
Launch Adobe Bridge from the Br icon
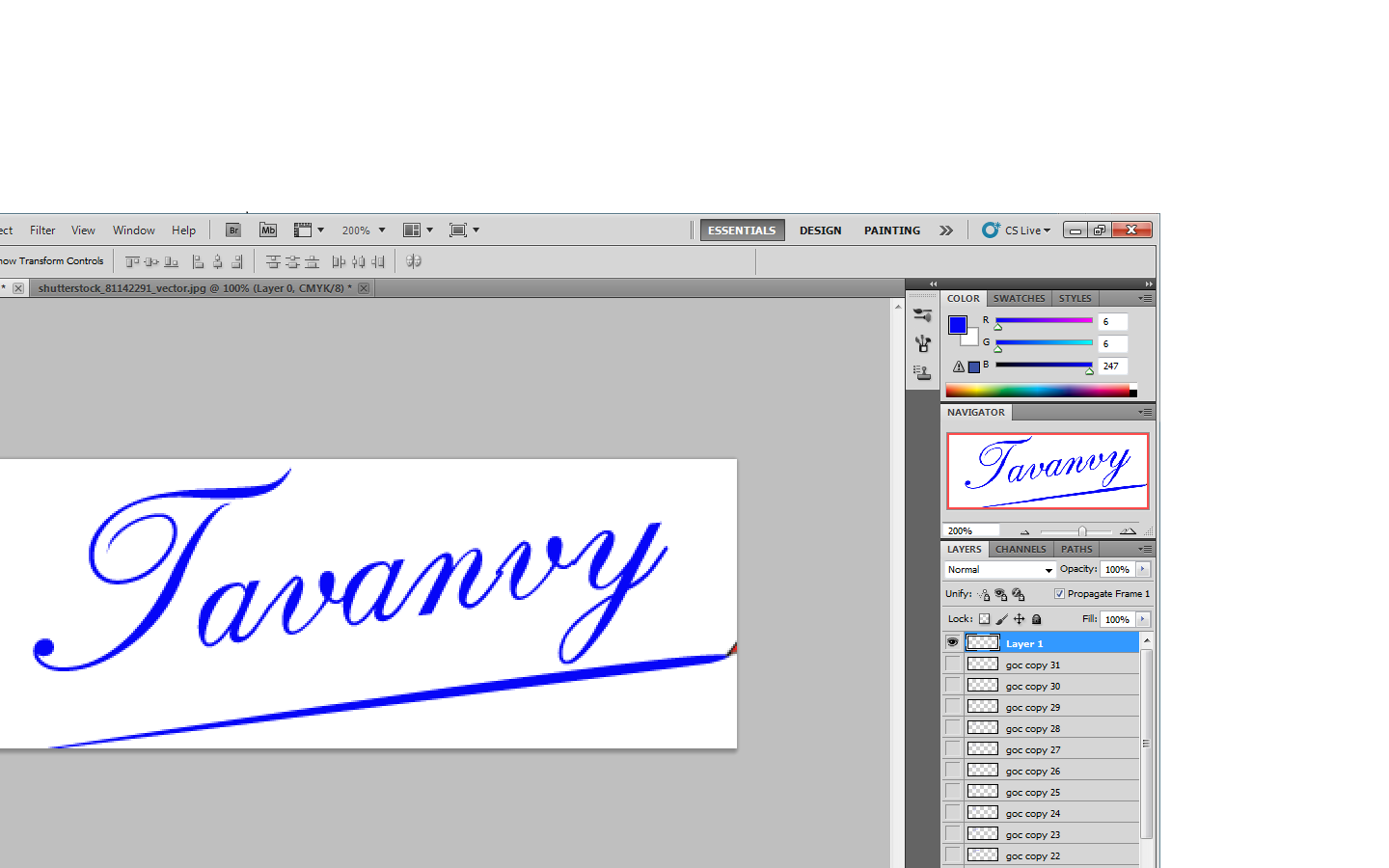[233, 231]
